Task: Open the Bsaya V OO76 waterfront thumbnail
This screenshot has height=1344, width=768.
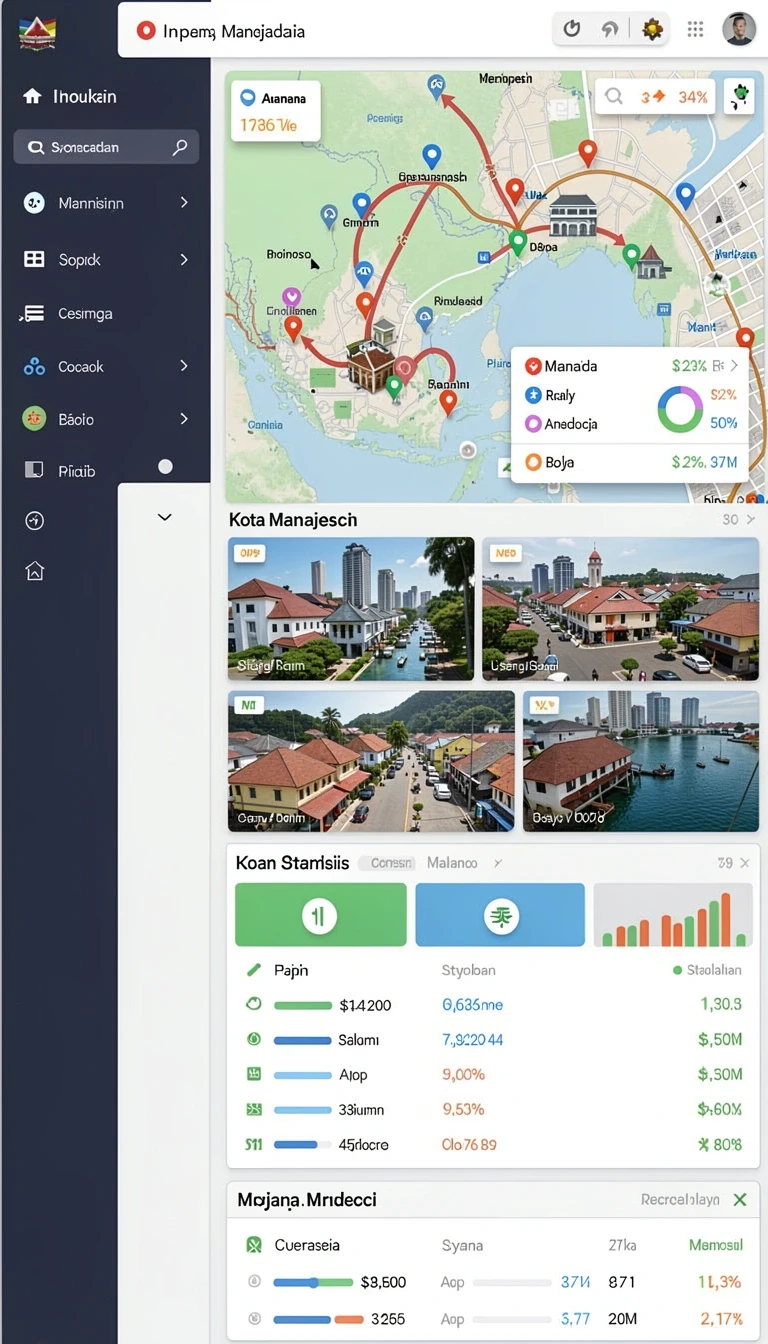Action: [x=640, y=760]
